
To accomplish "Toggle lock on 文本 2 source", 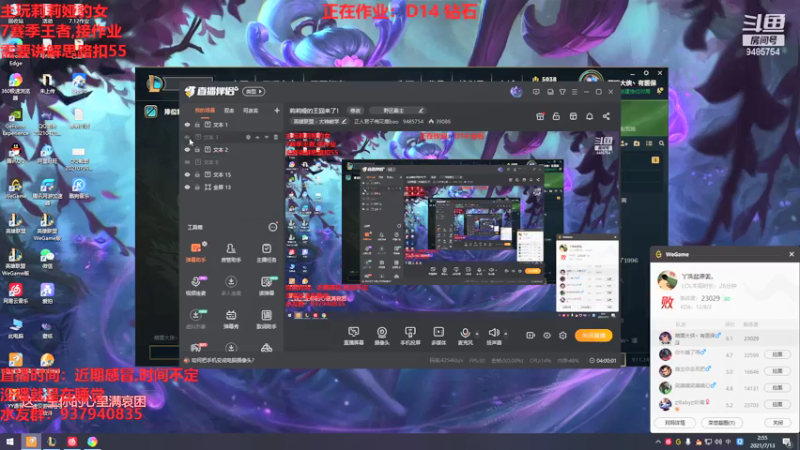I will point(197,149).
